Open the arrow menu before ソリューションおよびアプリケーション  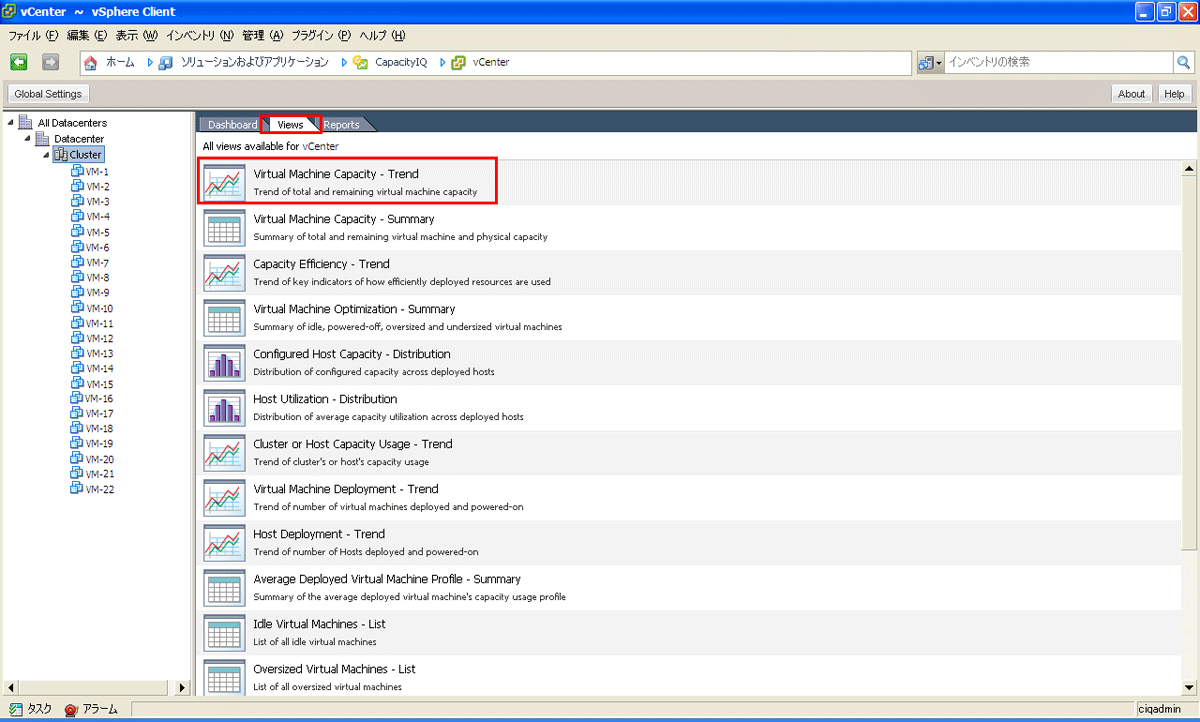[150, 62]
